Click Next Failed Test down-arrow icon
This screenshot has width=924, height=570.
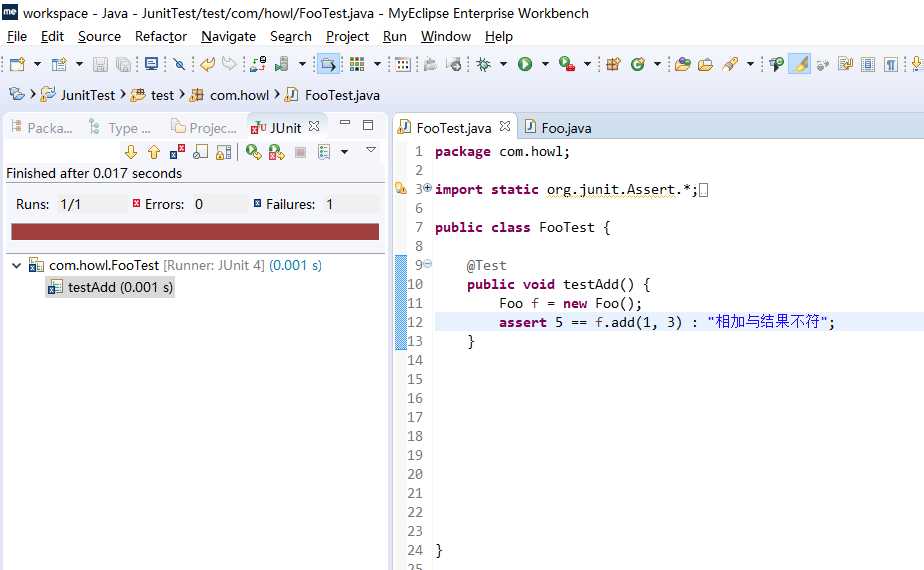(131, 152)
